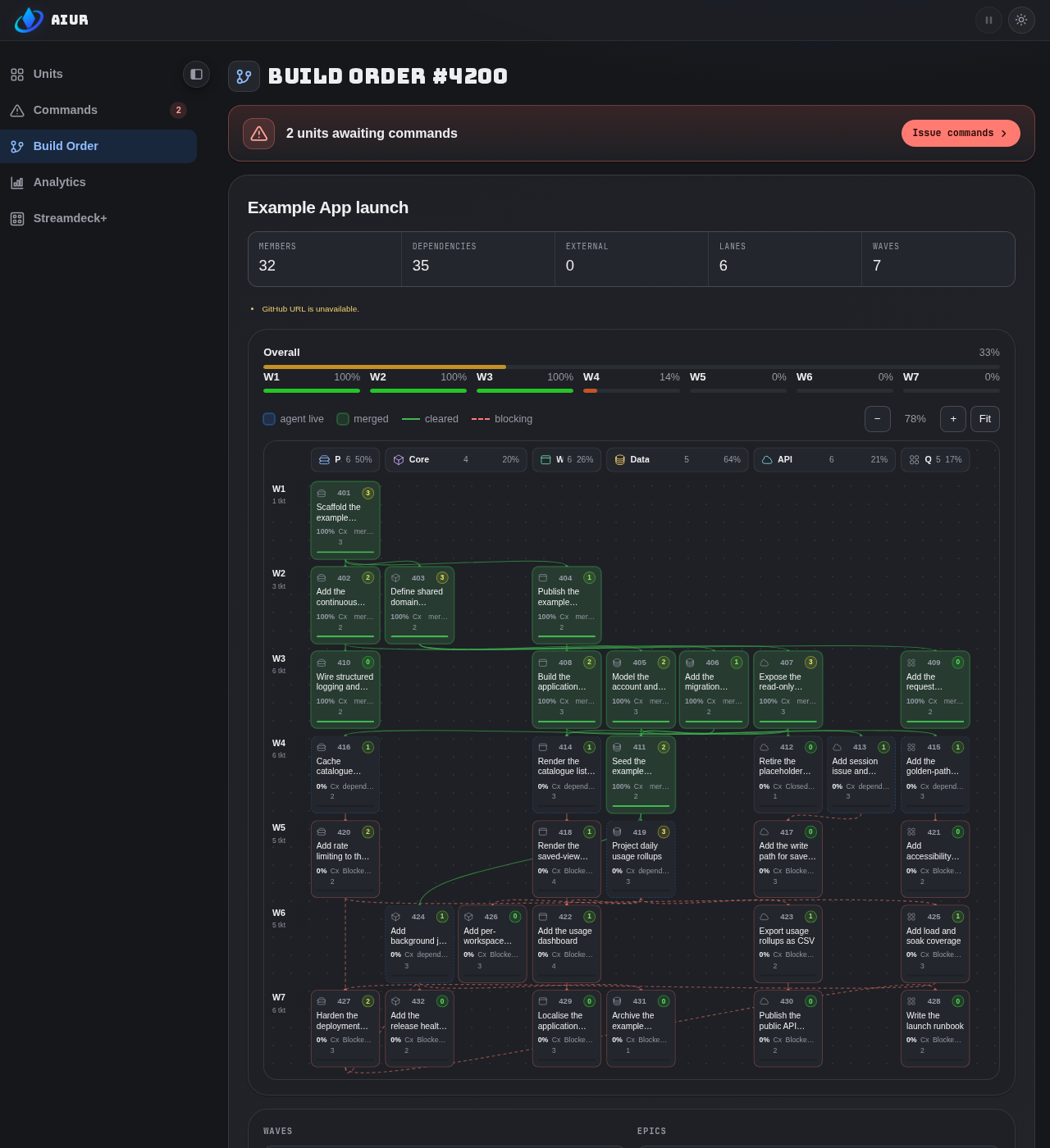The height and width of the screenshot is (1148, 1050).
Task: Go to Analytics
Action: coord(98,182)
